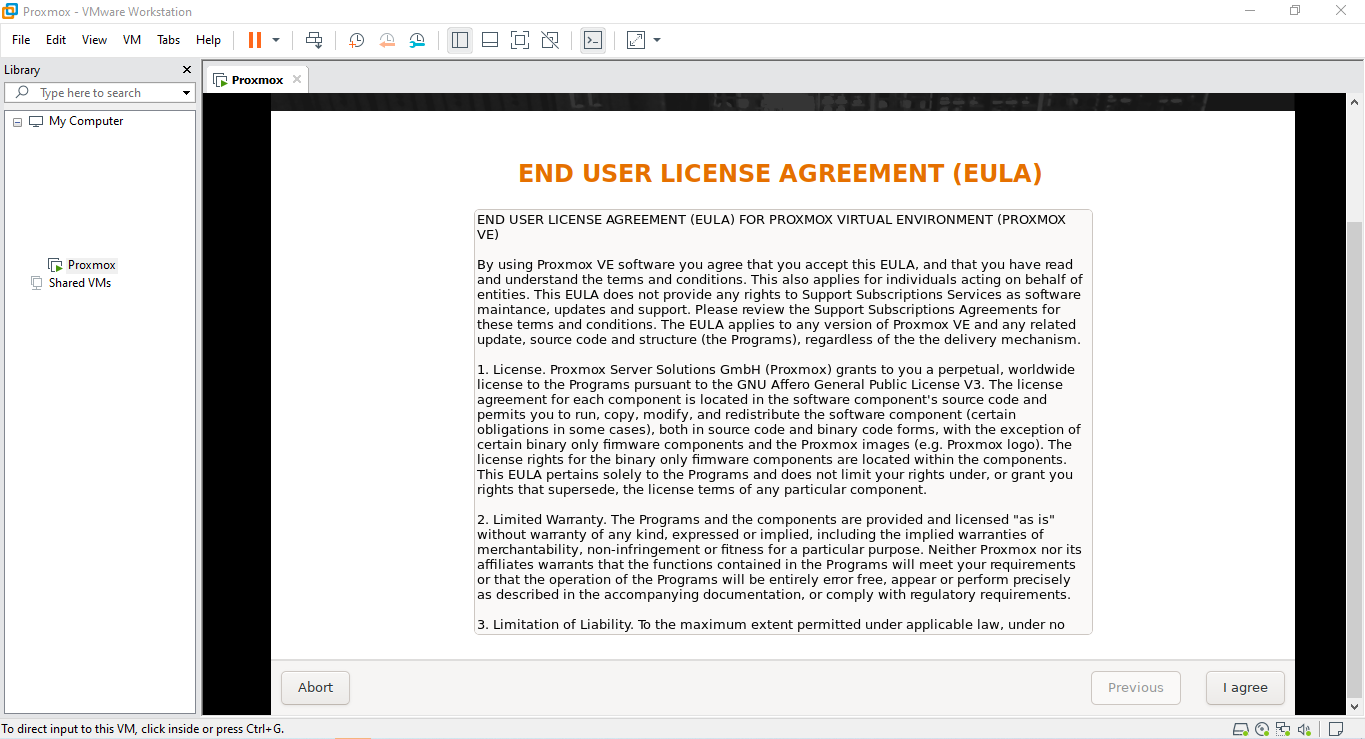
Task: Click the stretch guest display icon
Action: pyautogui.click(x=636, y=40)
